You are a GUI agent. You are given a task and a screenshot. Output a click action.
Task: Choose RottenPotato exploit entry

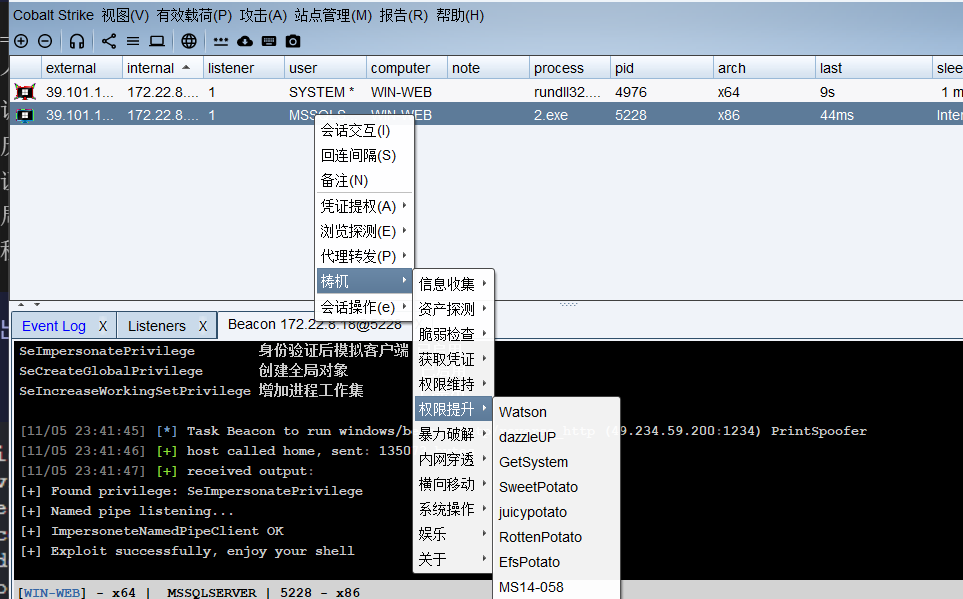(x=556, y=538)
